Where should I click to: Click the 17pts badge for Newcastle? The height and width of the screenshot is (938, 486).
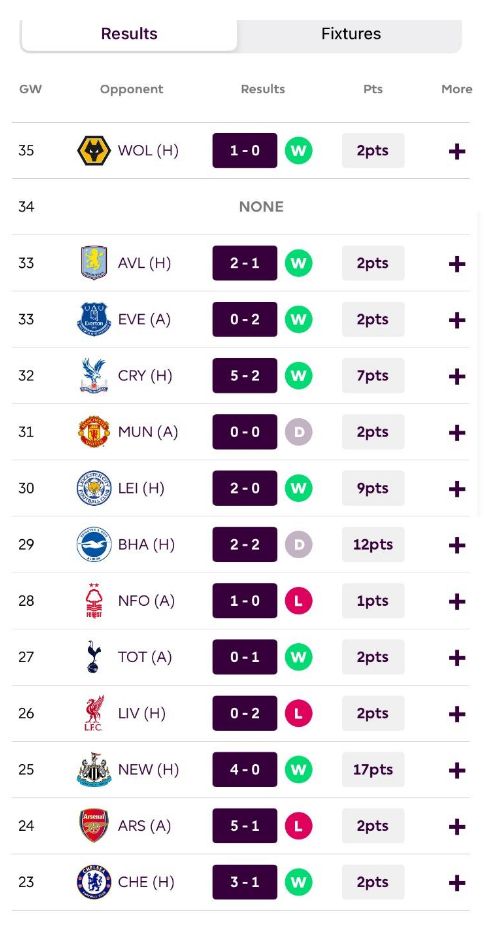coord(373,769)
